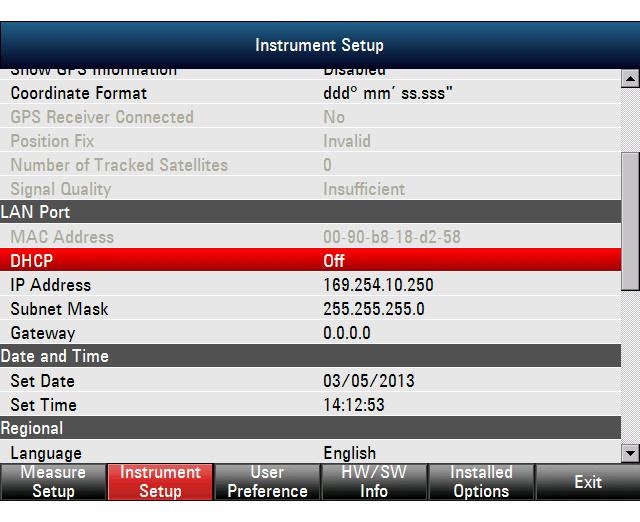
Task: Select the DHCP row
Action: point(311,260)
